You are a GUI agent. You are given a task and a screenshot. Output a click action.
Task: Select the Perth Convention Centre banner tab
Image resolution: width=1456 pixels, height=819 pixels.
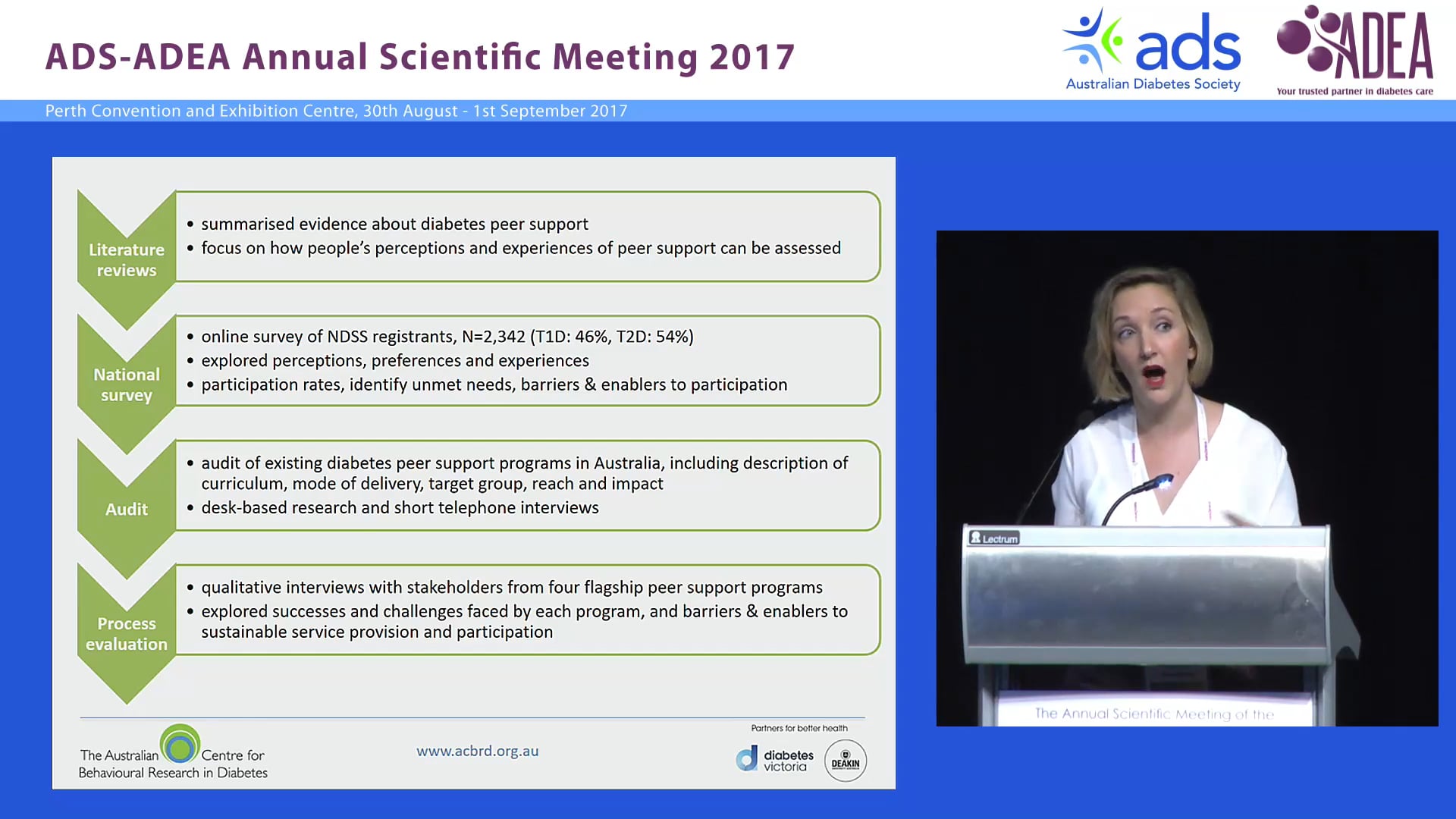[x=335, y=111]
